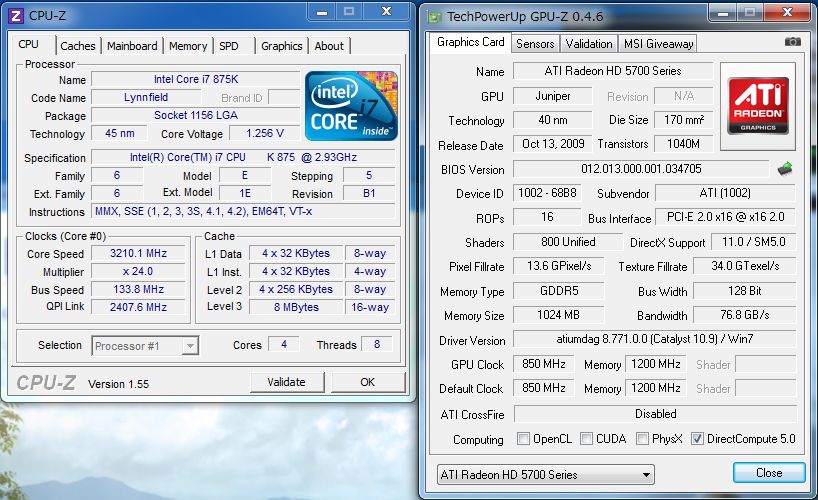The width and height of the screenshot is (818, 500).
Task: Click the Level 3 cache value 8 MBytes
Action: (x=296, y=307)
